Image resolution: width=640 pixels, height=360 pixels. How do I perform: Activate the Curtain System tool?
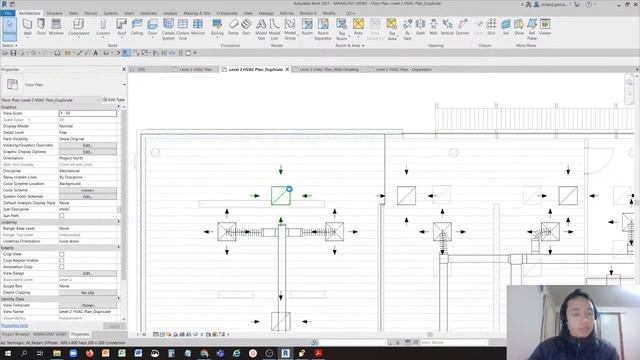pyautogui.click(x=168, y=29)
